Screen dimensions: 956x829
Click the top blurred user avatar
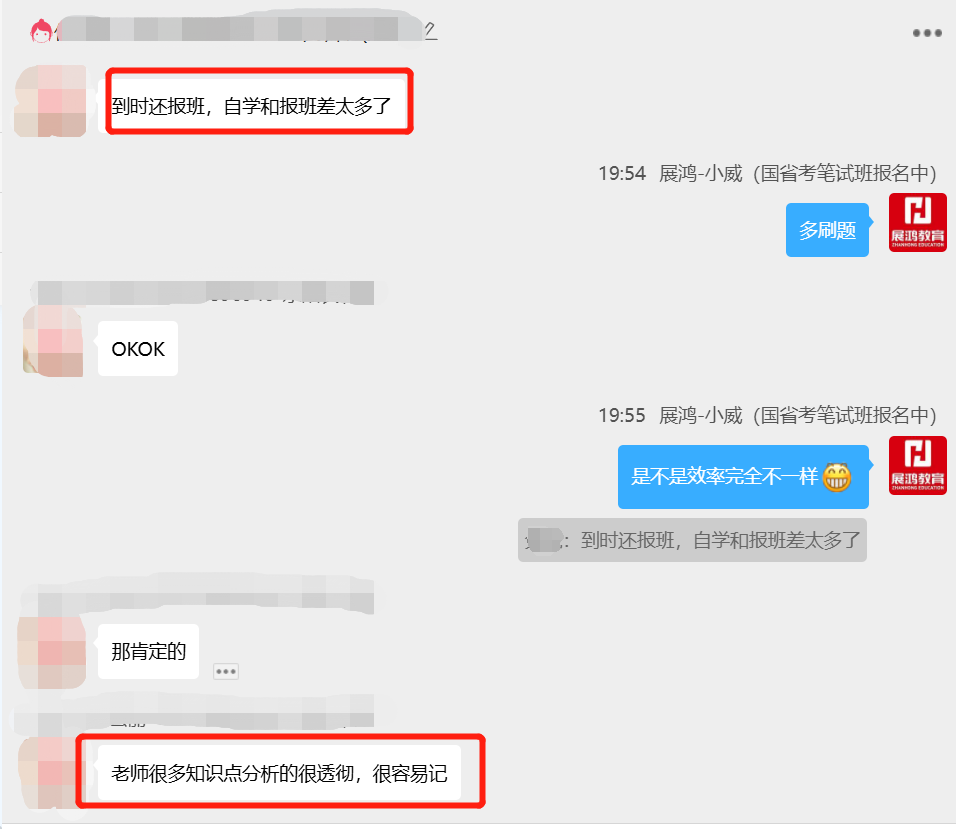pos(51,101)
